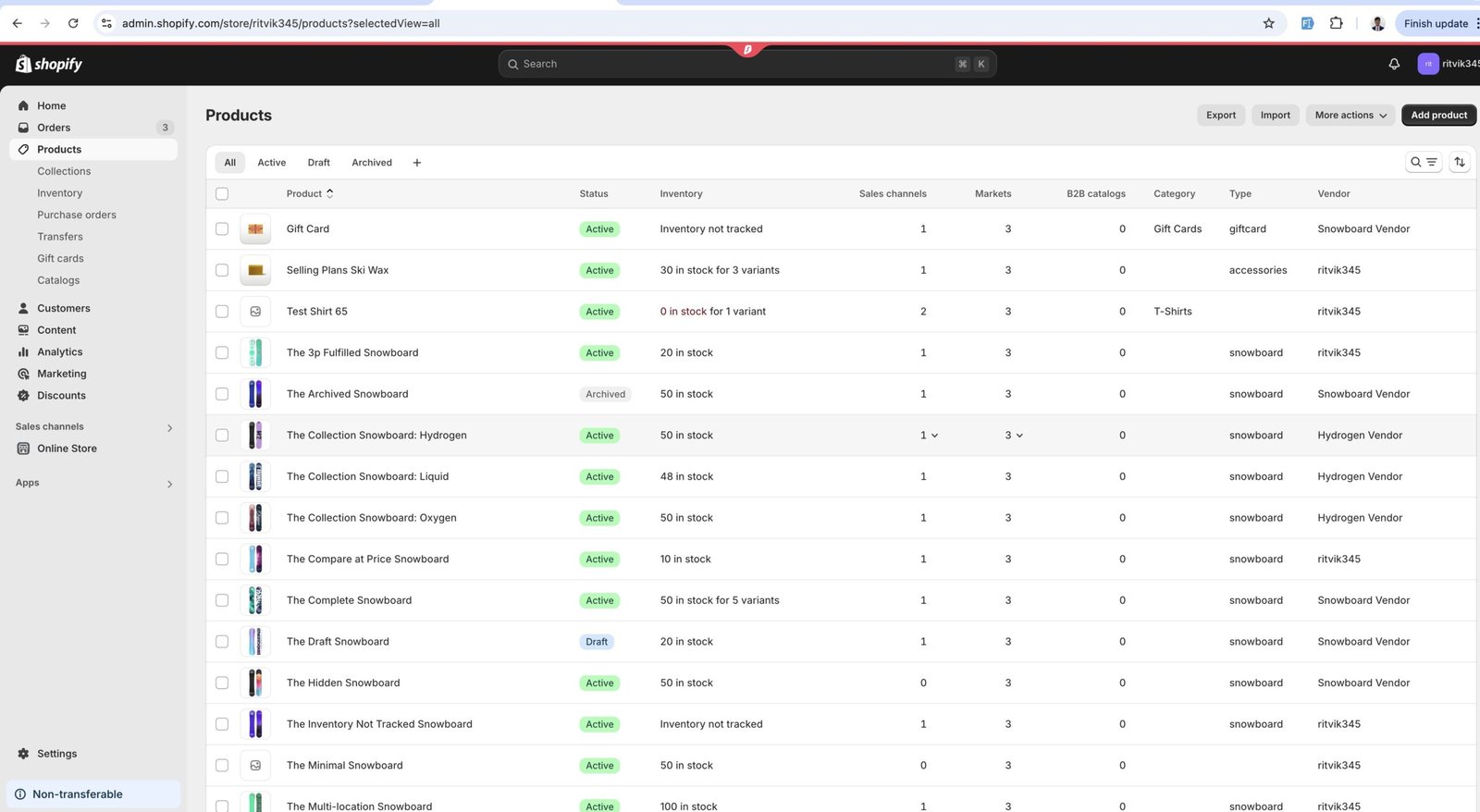Screen dimensions: 1480x812
Task: Click the Add product button
Action: 1438,115
